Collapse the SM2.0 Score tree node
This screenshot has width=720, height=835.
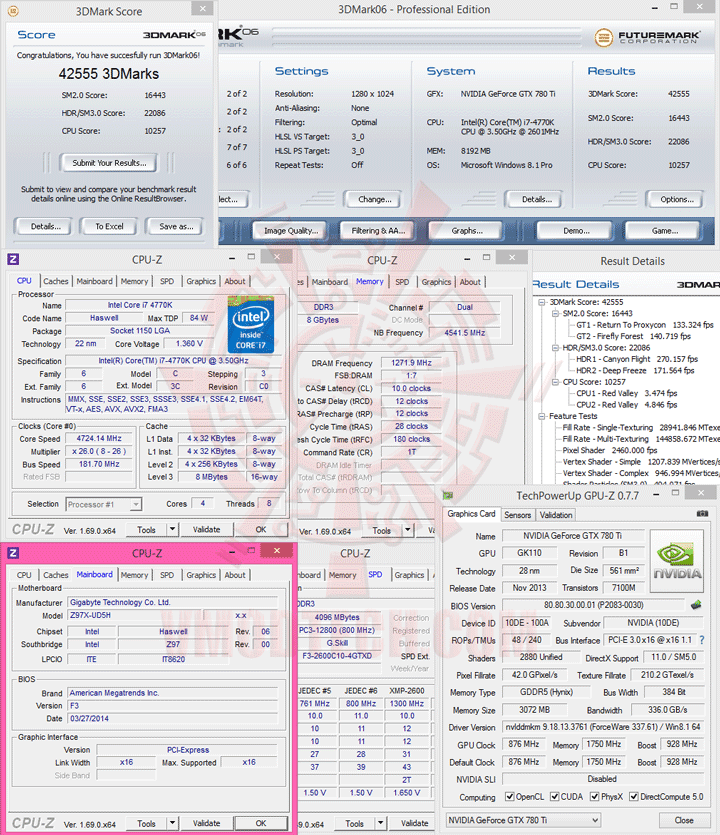point(555,314)
